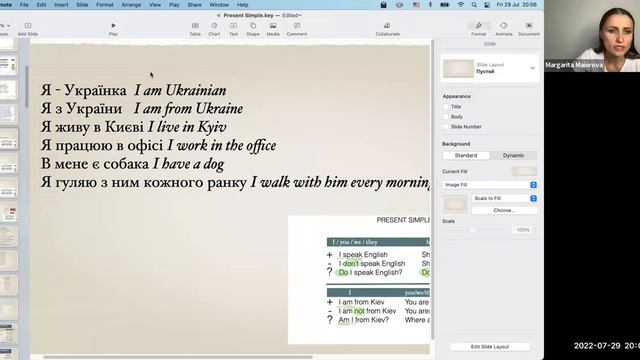Screen dimensions: 640x360
Task: Open the Media insertion icon
Action: [x=273, y=26]
